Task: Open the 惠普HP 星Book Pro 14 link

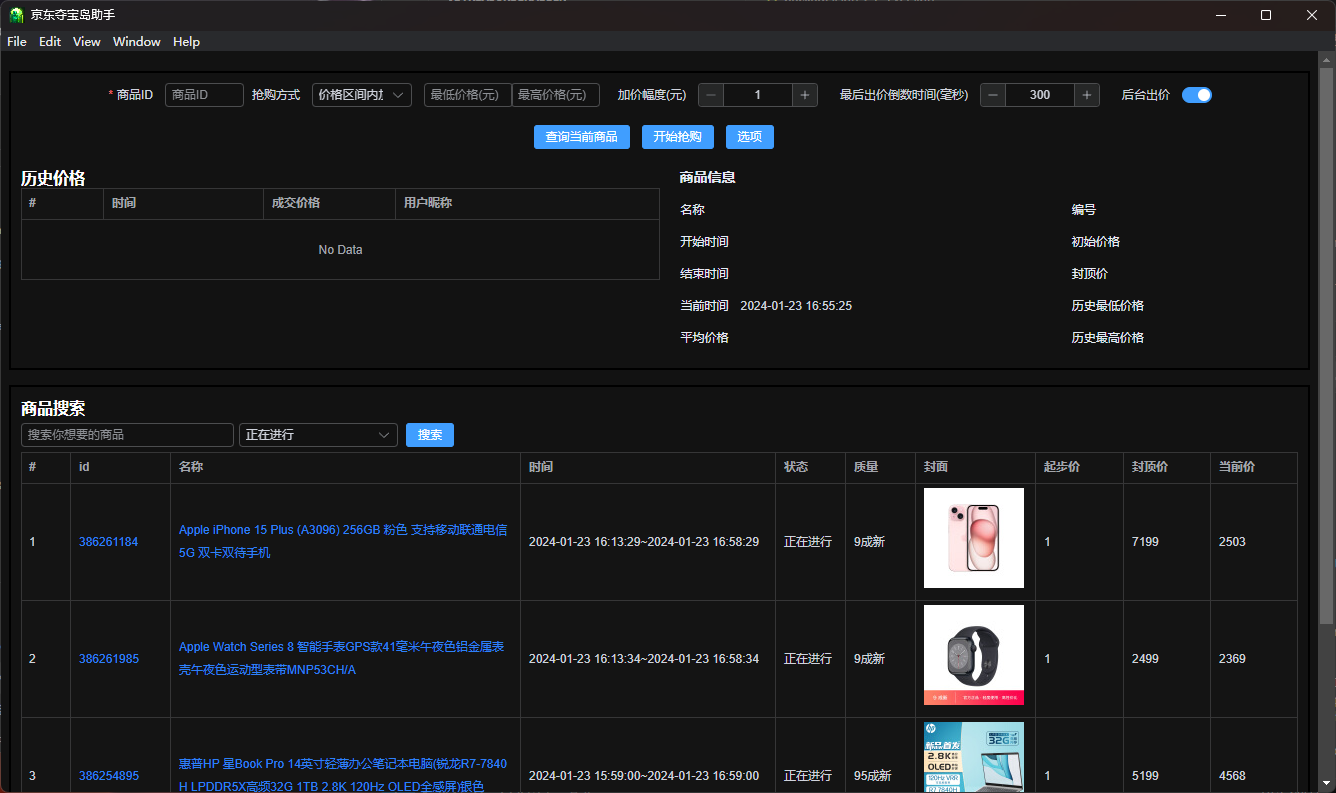Action: click(343, 775)
